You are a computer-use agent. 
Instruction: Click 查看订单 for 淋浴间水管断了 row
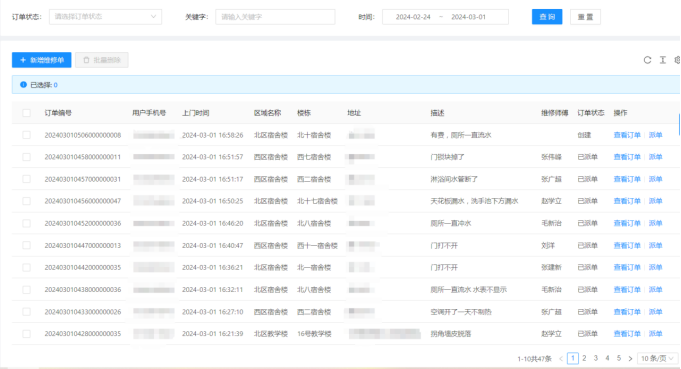click(627, 179)
